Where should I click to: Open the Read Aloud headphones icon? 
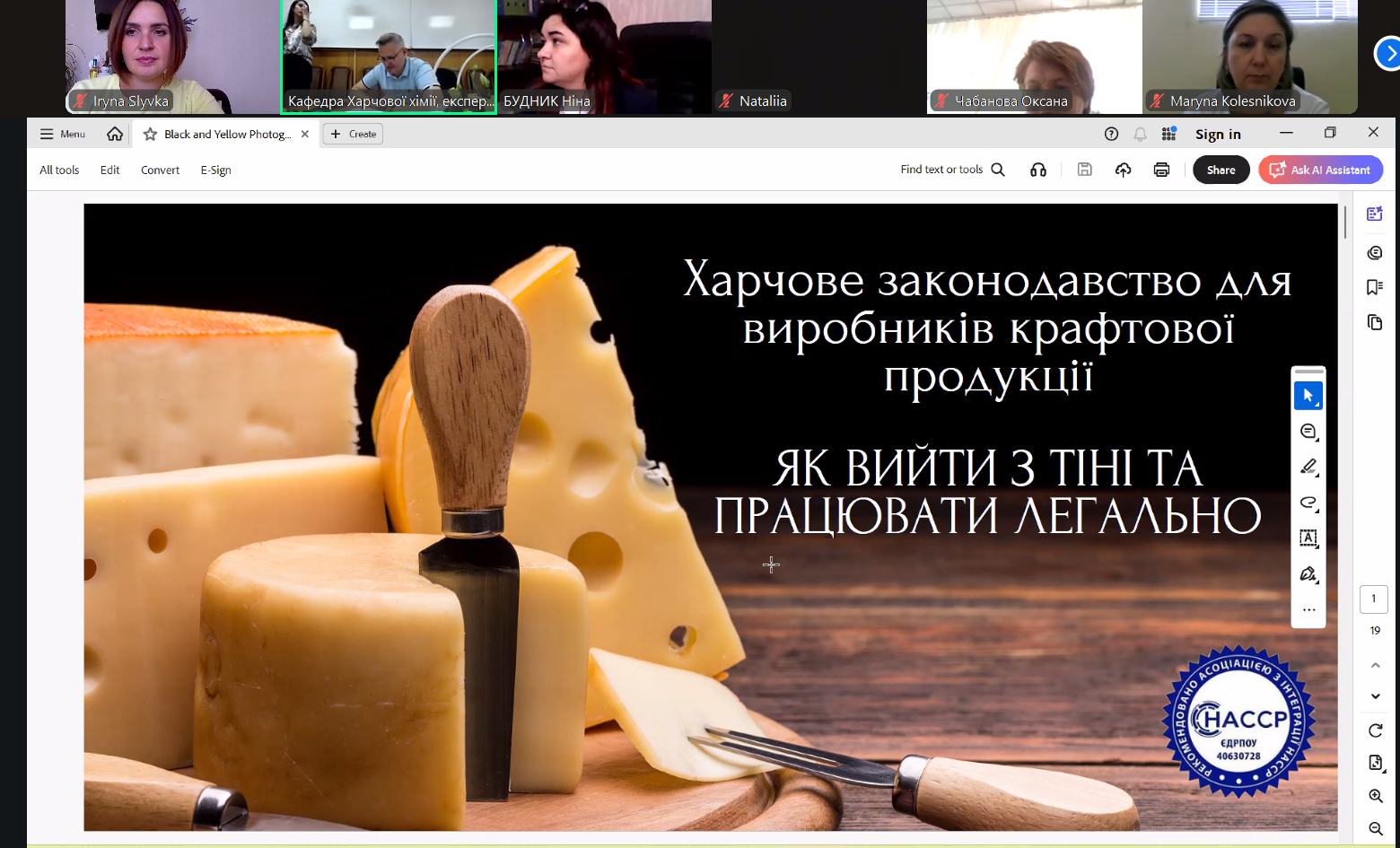pos(1038,170)
